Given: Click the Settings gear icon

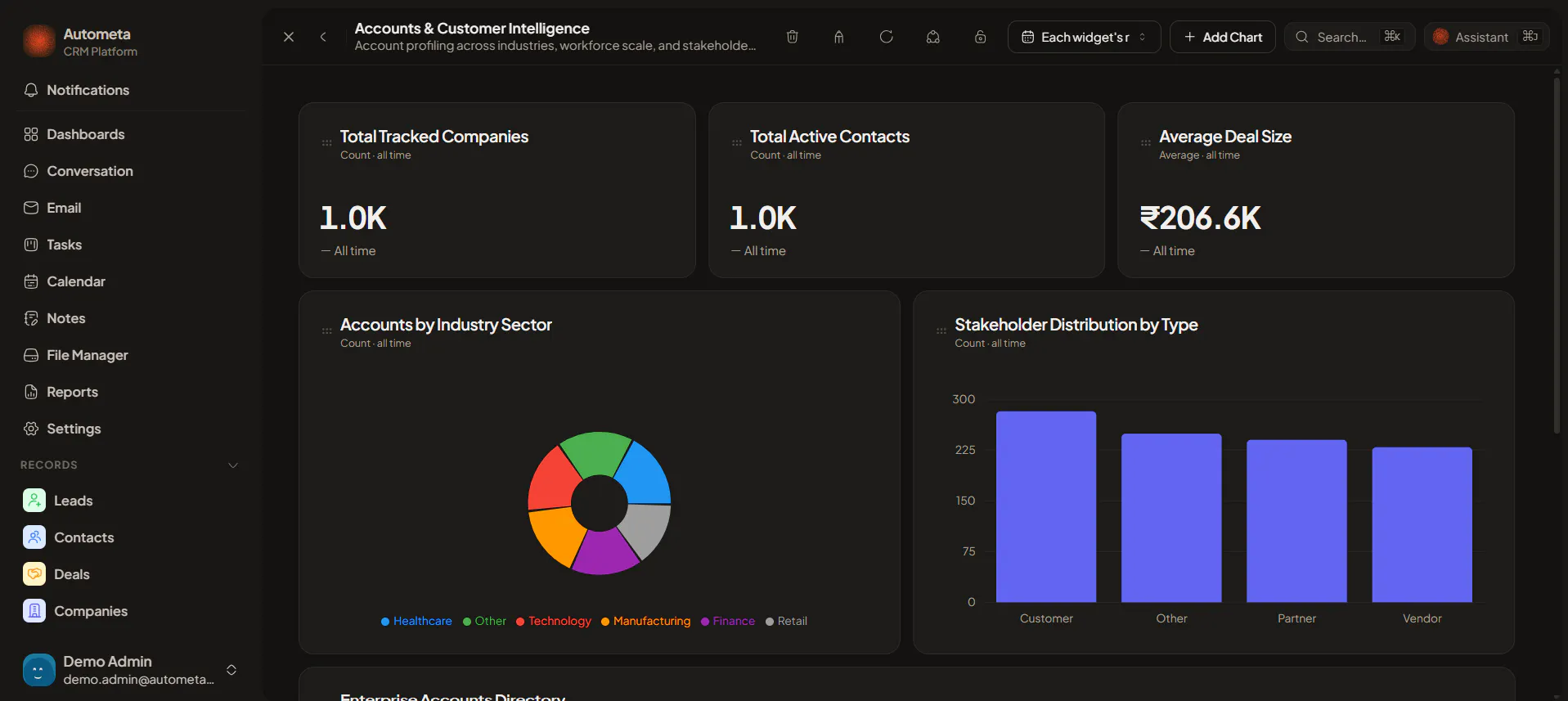Looking at the screenshot, I should click(31, 429).
